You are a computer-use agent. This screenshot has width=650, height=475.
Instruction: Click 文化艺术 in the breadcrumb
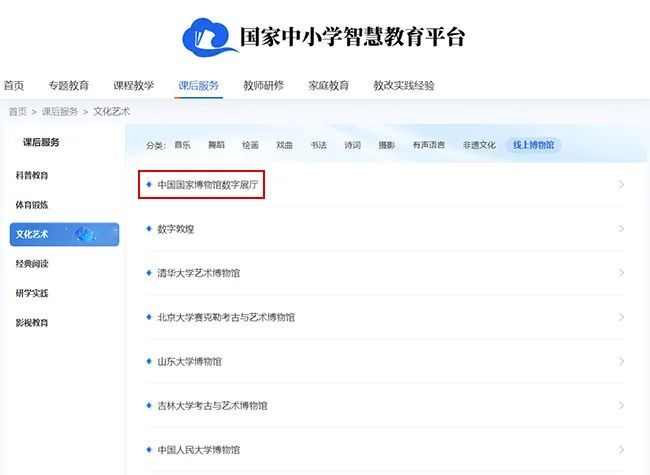click(x=112, y=111)
